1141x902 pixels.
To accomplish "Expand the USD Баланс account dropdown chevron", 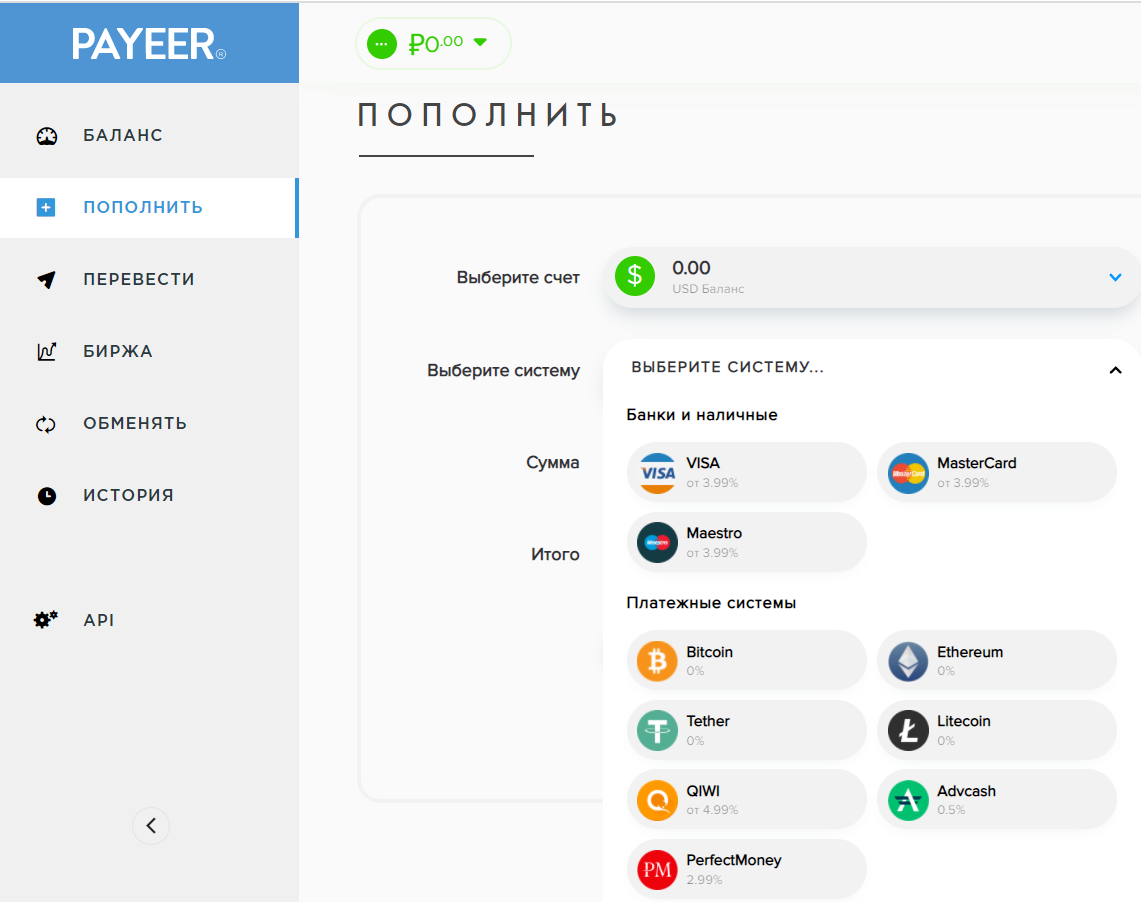I will click(1115, 277).
